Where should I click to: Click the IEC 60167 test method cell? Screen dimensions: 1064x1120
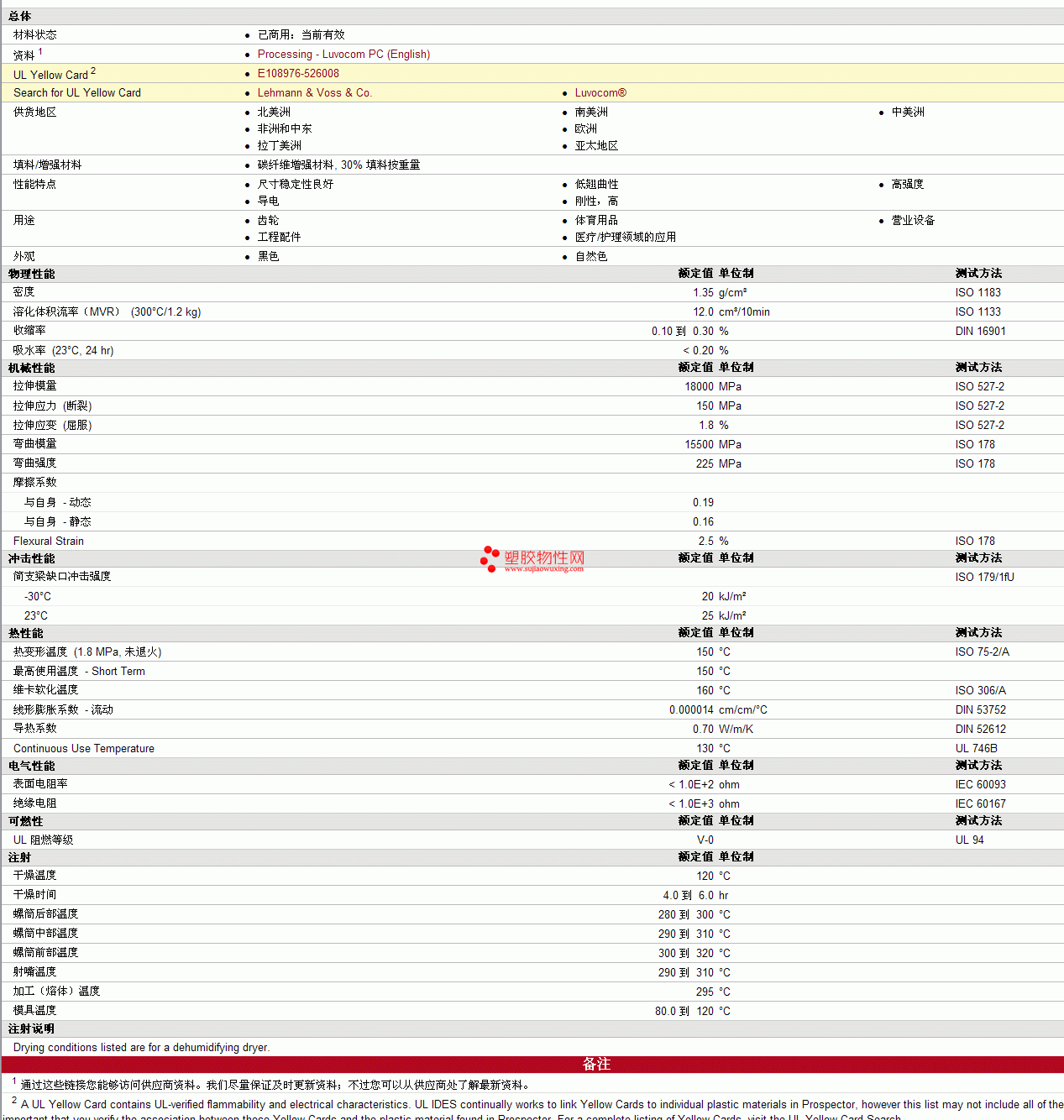(x=980, y=803)
